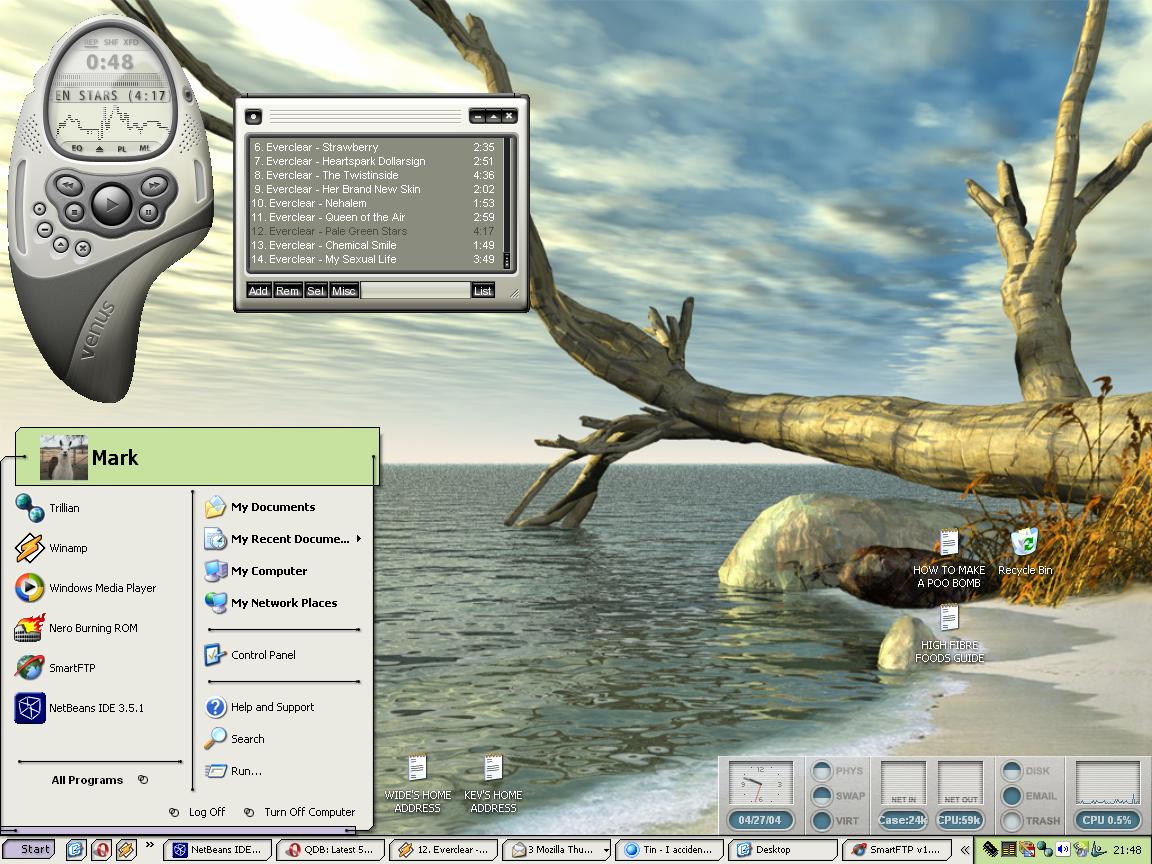Click the volume speaker icon in system tray
1152x864 pixels.
(x=1062, y=849)
